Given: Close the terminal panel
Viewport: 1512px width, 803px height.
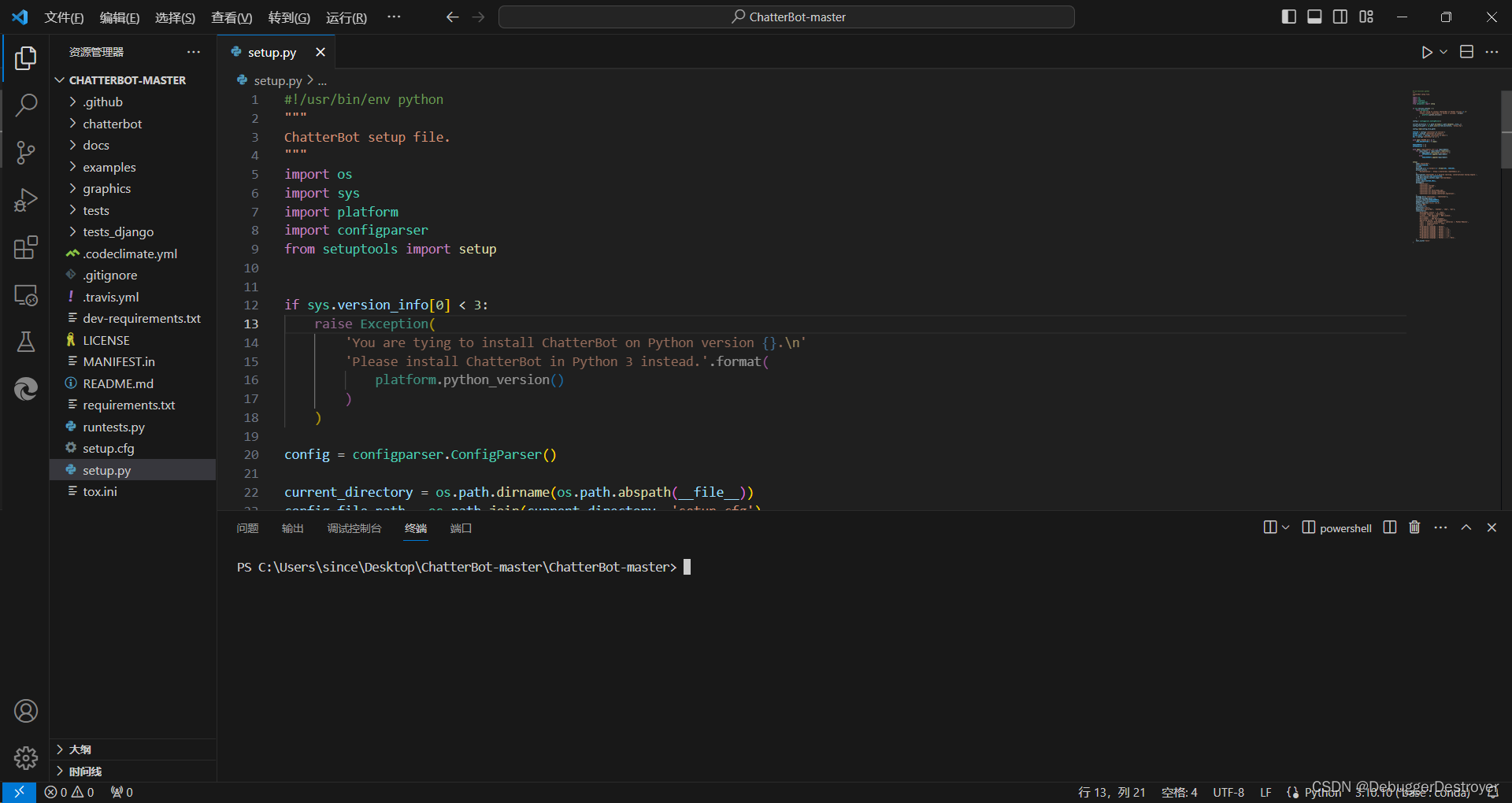Looking at the screenshot, I should coord(1492,527).
